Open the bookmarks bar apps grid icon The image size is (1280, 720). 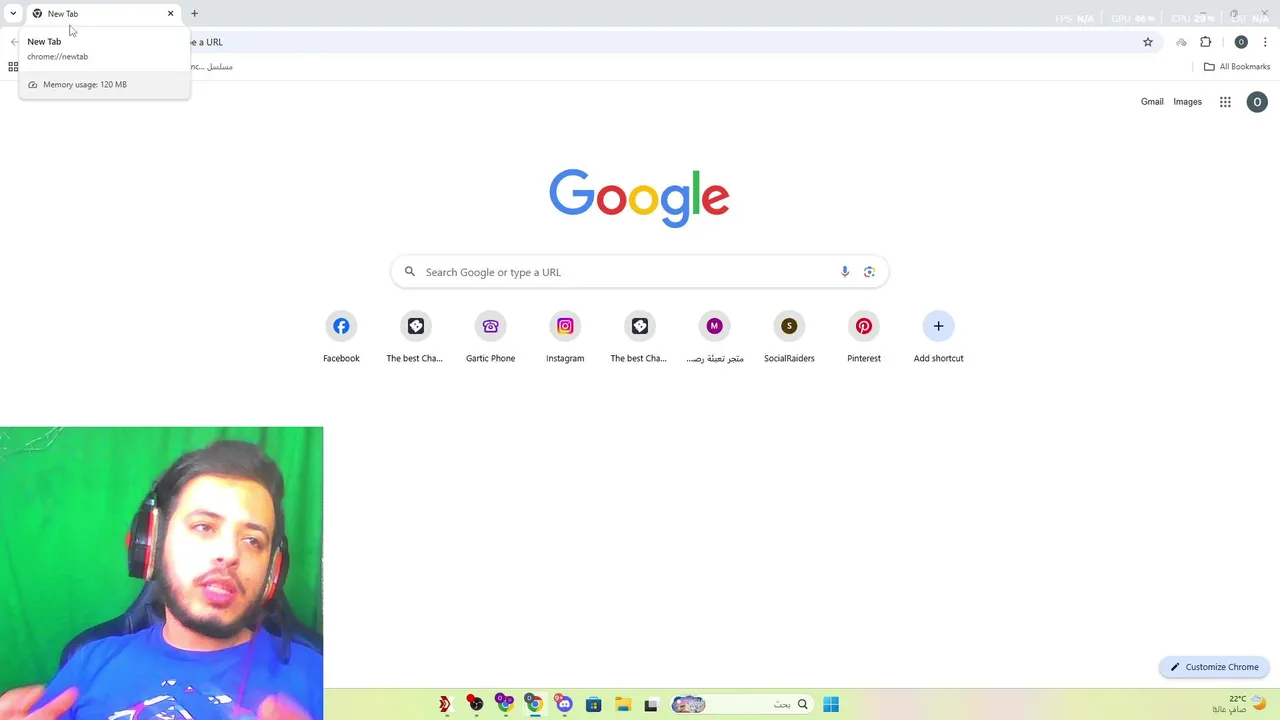pyautogui.click(x=13, y=67)
